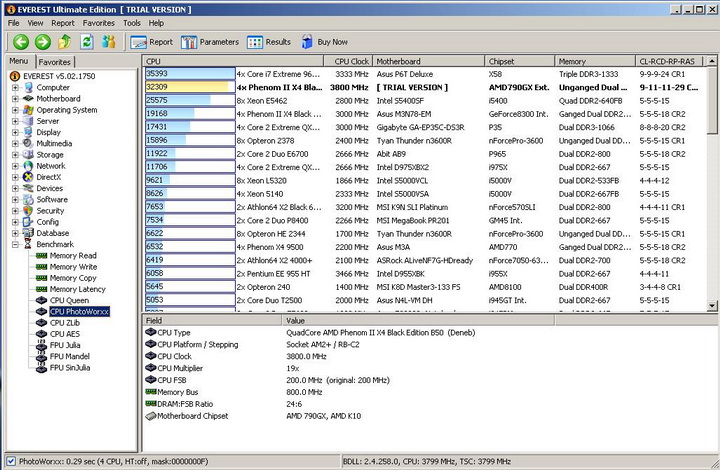This screenshot has width=720, height=470.
Task: Select the 2x Core 2 Duo E6700 row
Action: point(425,154)
